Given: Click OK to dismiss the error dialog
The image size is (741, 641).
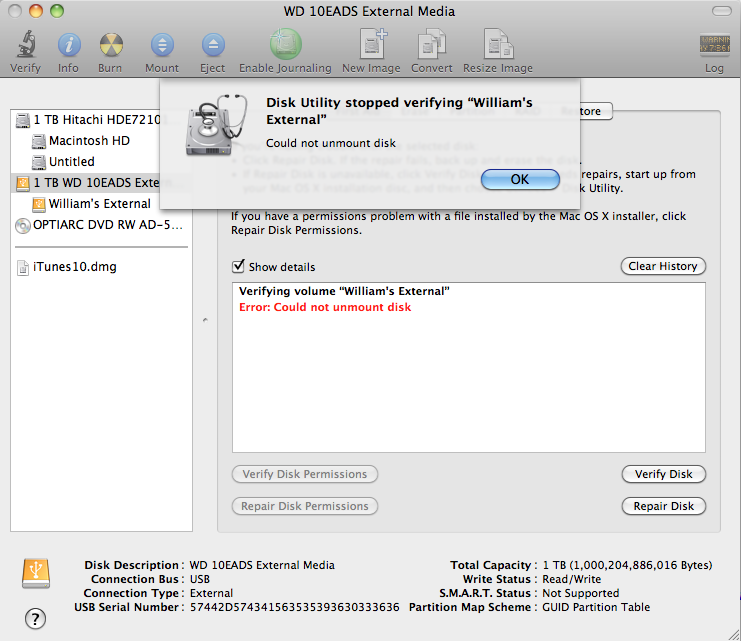Looking at the screenshot, I should (x=520, y=180).
